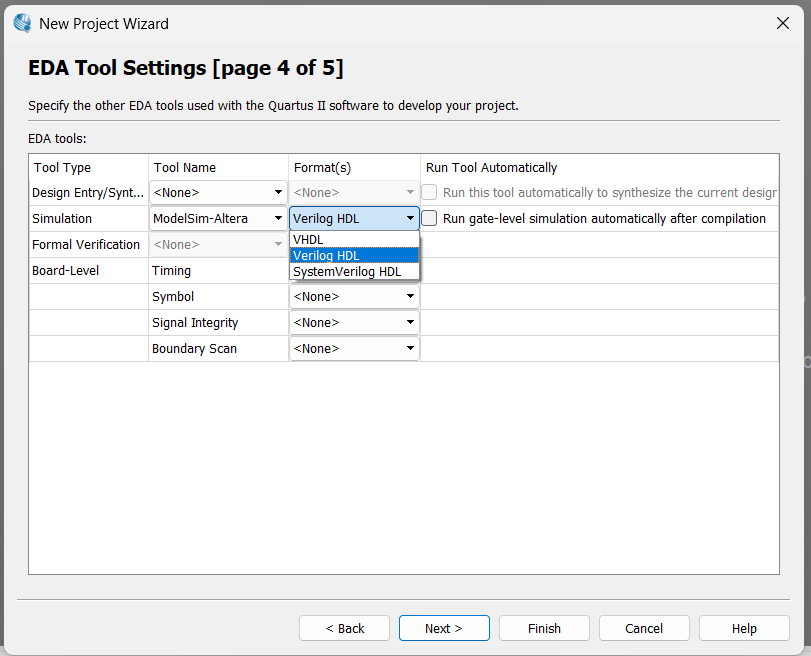Proceed with the Next button

coord(444,628)
